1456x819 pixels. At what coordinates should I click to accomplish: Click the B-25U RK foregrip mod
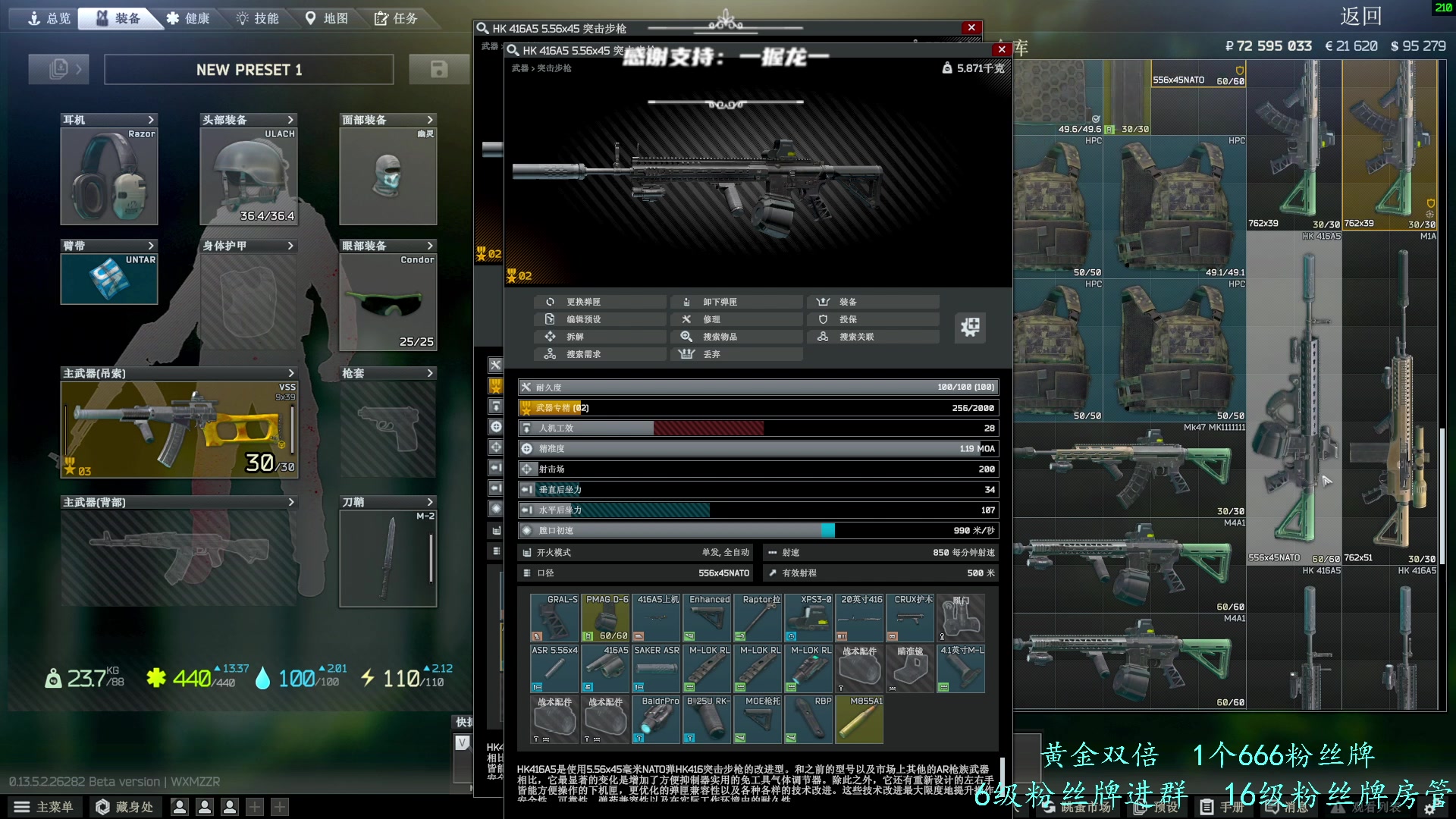point(707,720)
